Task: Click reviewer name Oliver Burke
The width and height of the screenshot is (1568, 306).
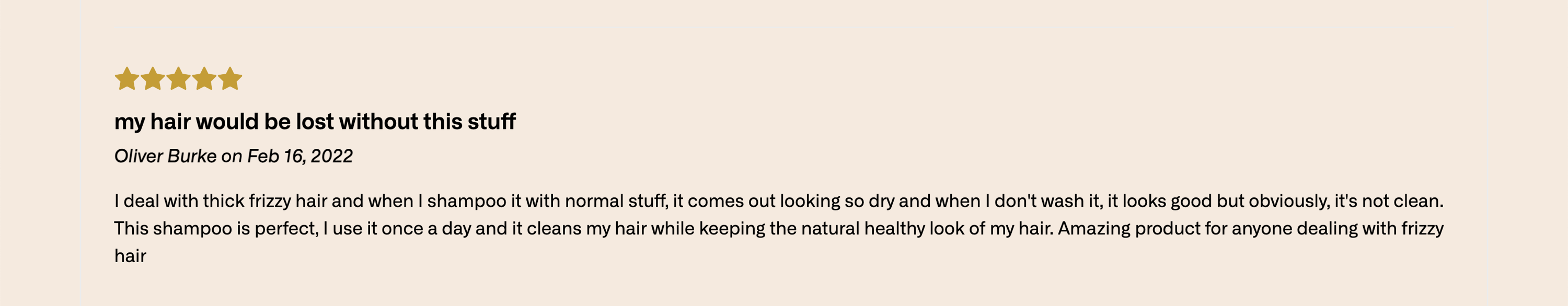Action: 166,156
